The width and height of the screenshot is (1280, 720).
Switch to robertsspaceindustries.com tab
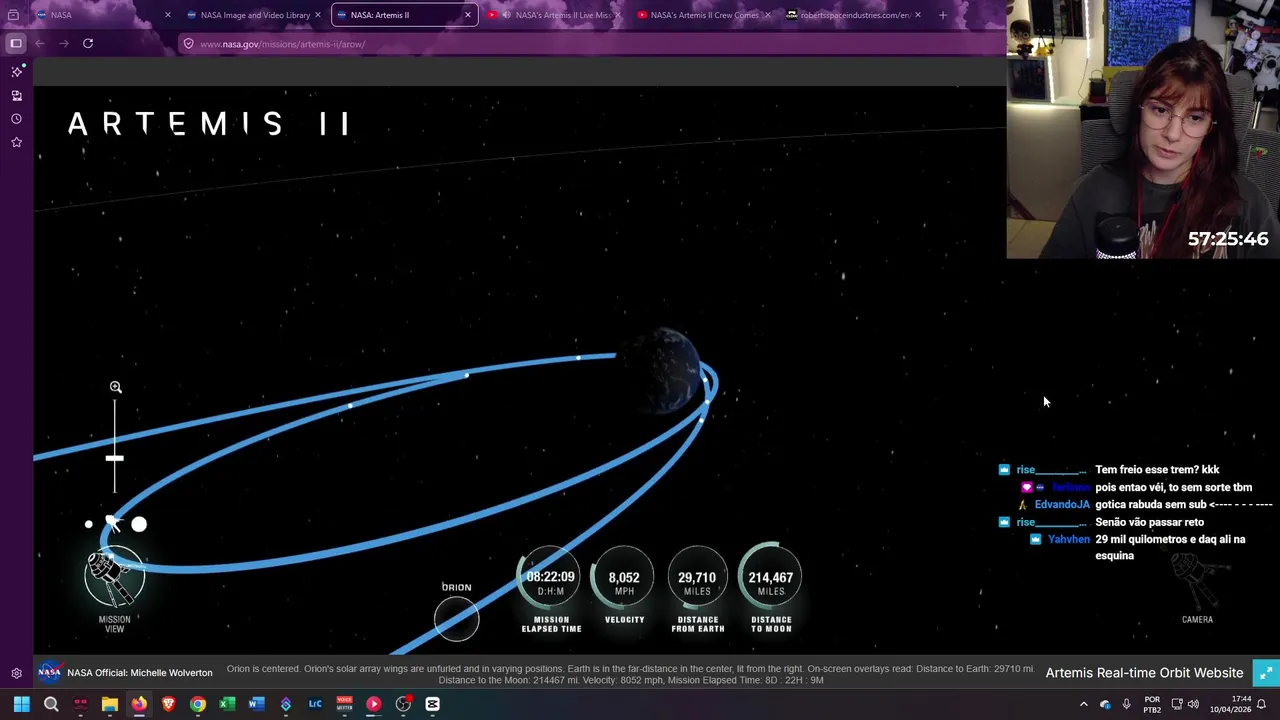pyautogui.click(x=853, y=15)
